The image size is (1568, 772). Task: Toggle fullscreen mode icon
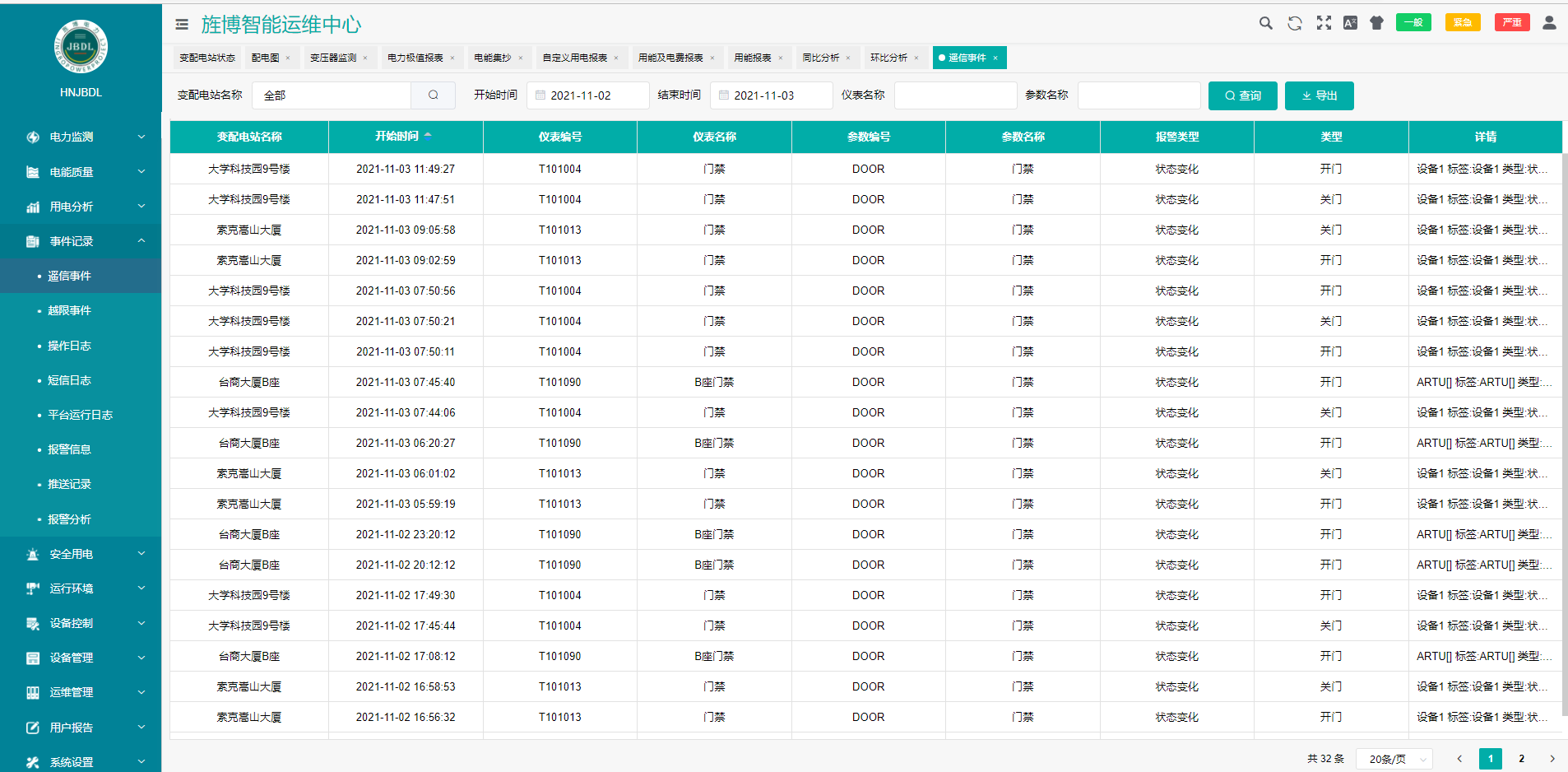(1324, 23)
